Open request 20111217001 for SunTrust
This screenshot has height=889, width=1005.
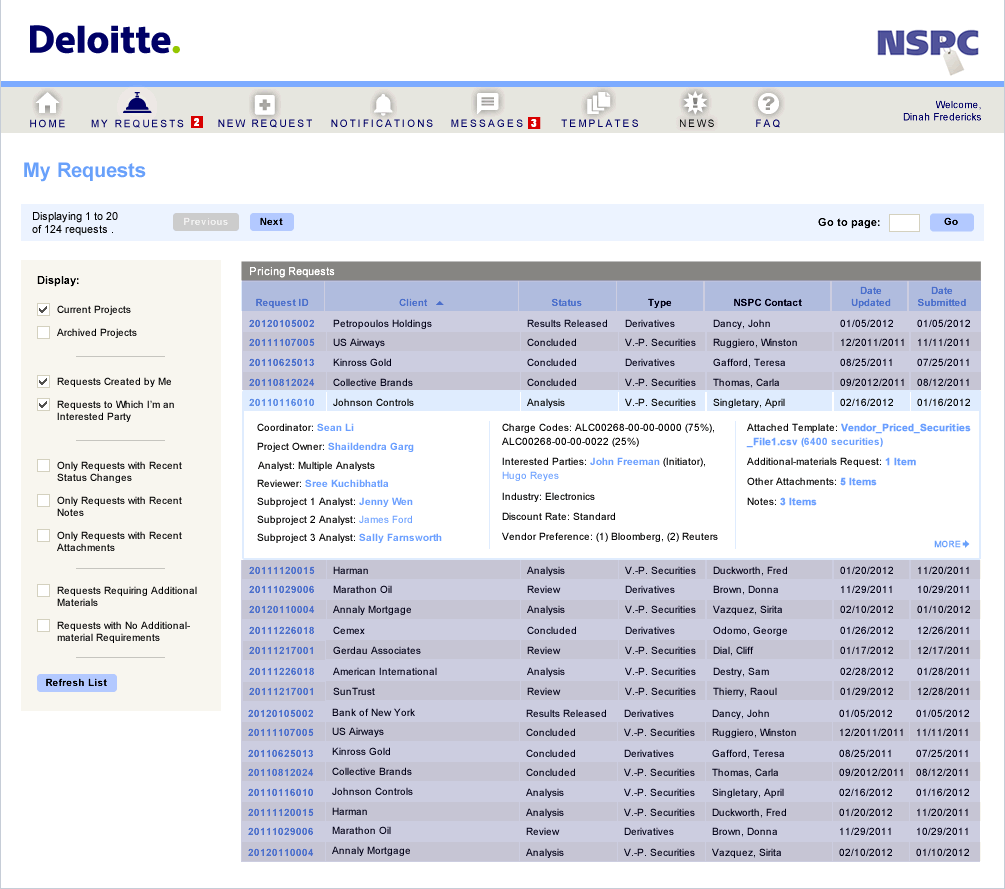(282, 692)
